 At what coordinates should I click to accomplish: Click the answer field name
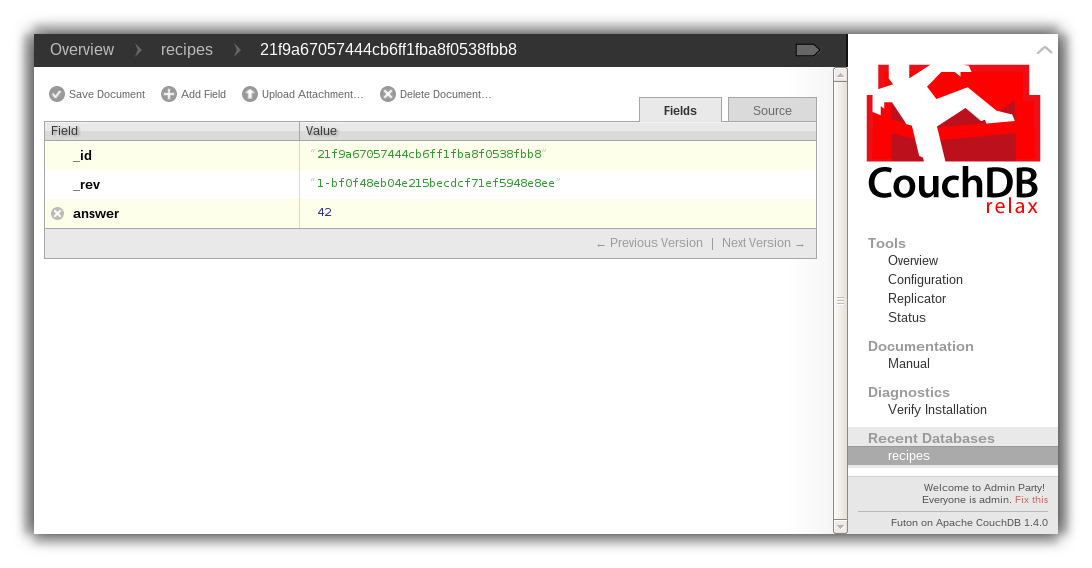point(96,214)
